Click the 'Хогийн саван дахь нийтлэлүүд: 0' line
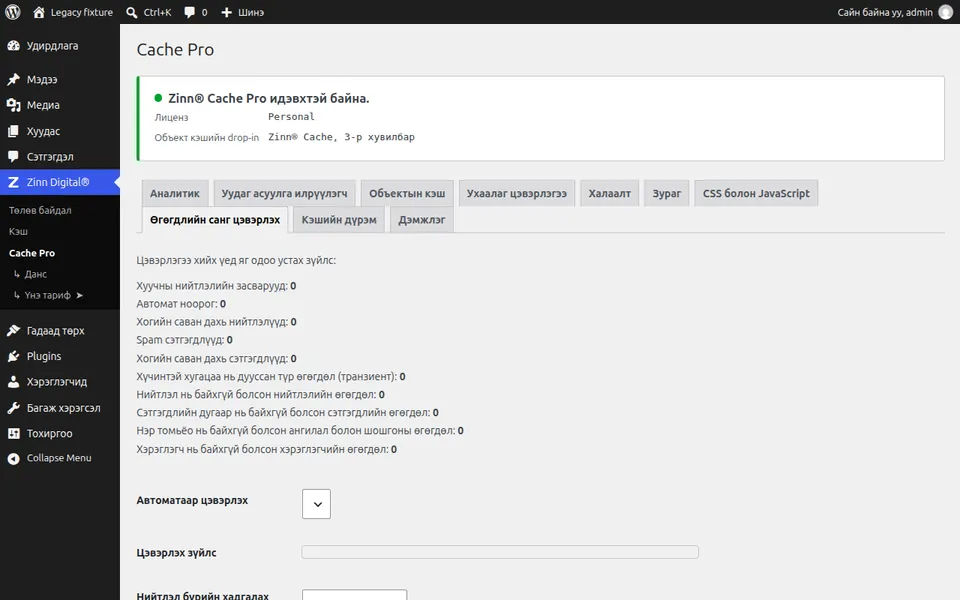 216,322
